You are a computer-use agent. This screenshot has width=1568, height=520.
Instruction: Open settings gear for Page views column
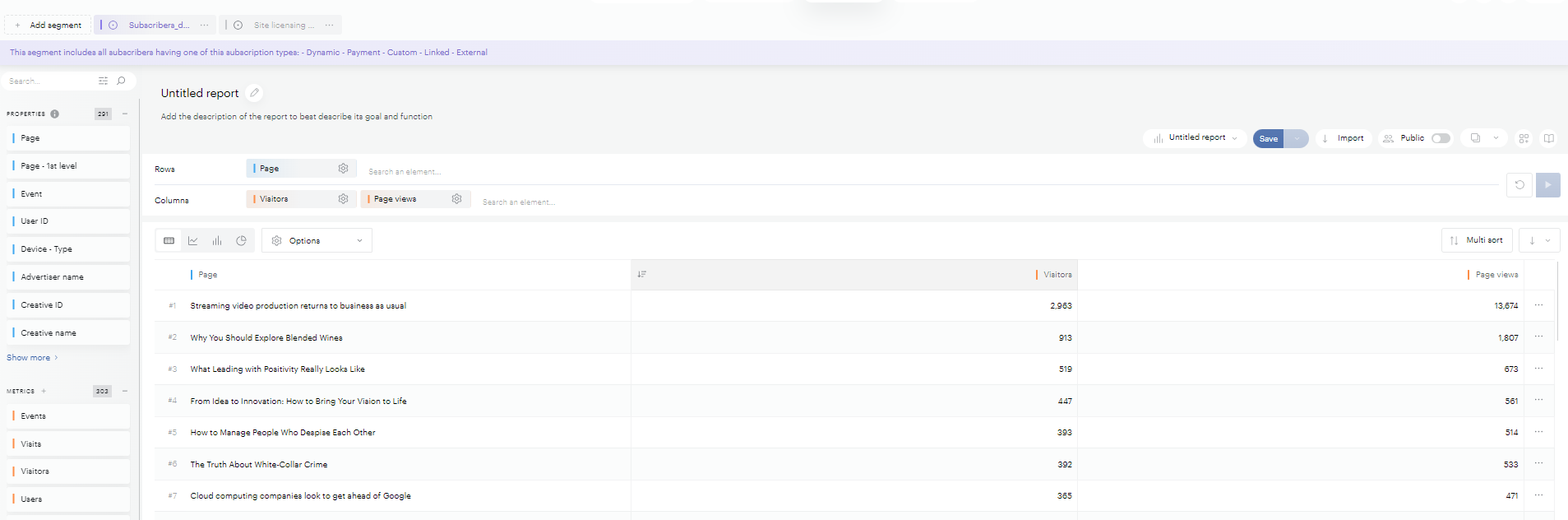click(457, 199)
